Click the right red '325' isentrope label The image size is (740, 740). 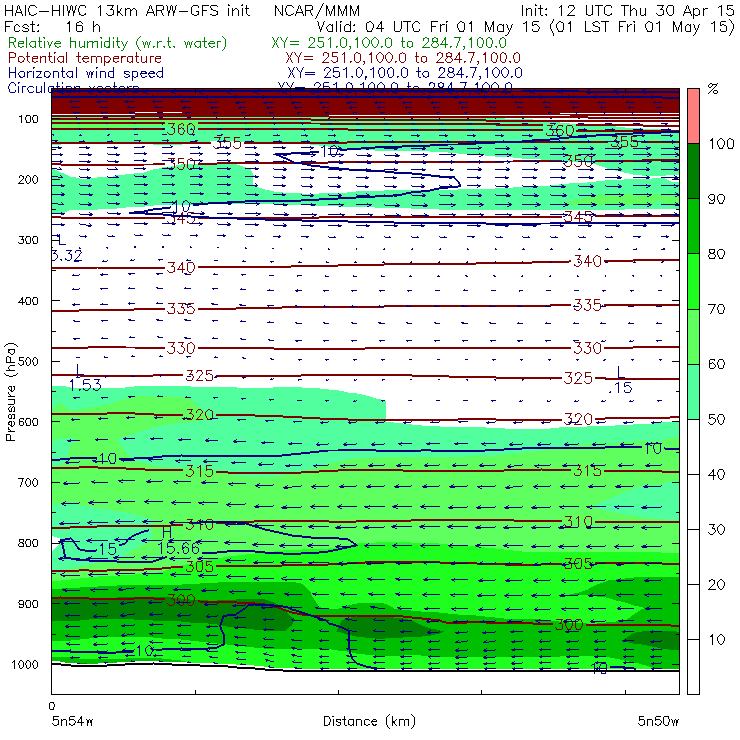[578, 378]
